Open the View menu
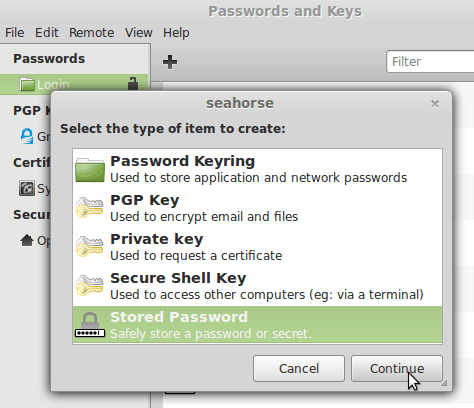Image resolution: width=474 pixels, height=408 pixels. (x=139, y=33)
